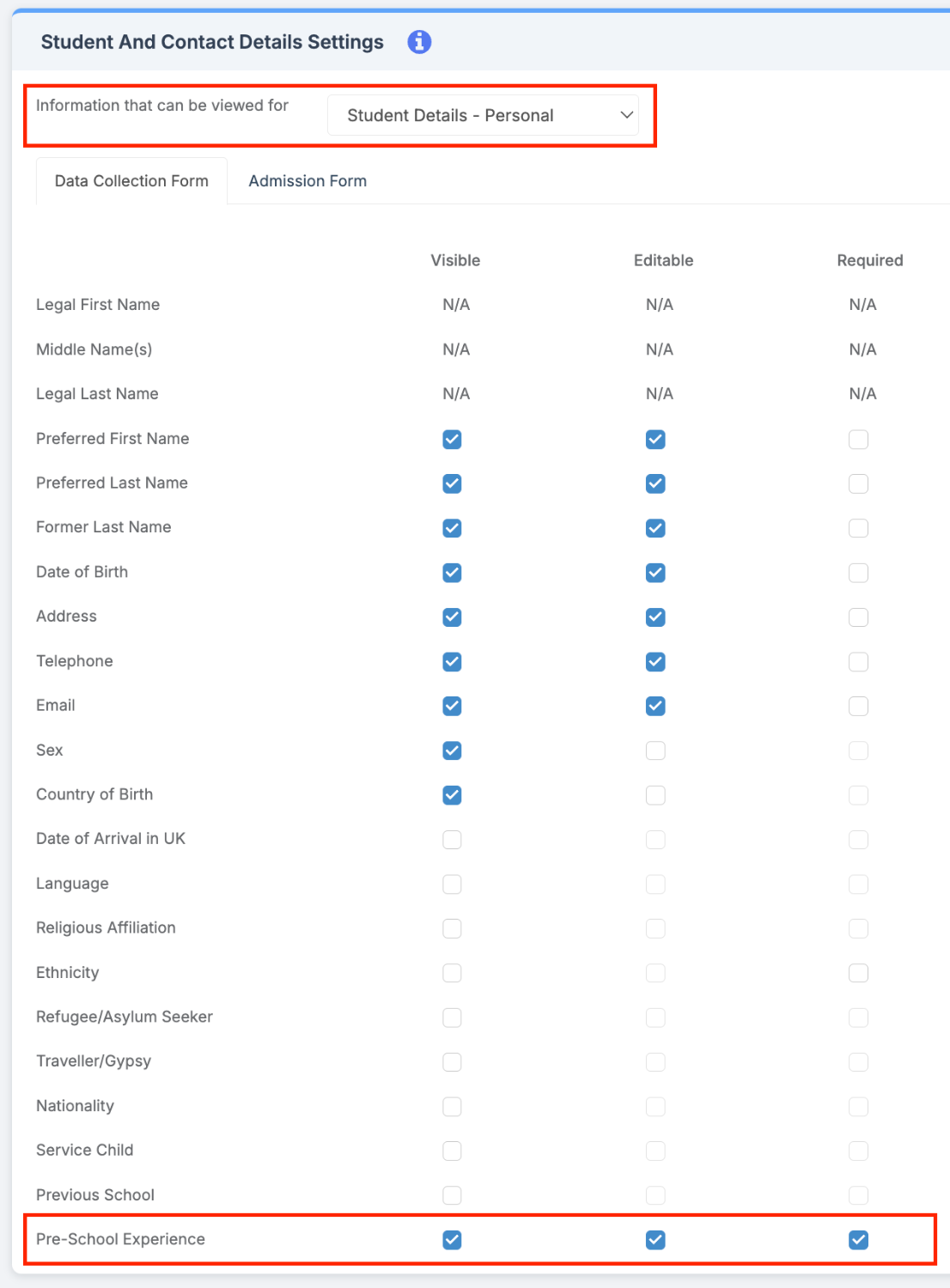Uncheck Editable for Preferred Last Name
Screen dimensions: 950x1288
click(655, 483)
